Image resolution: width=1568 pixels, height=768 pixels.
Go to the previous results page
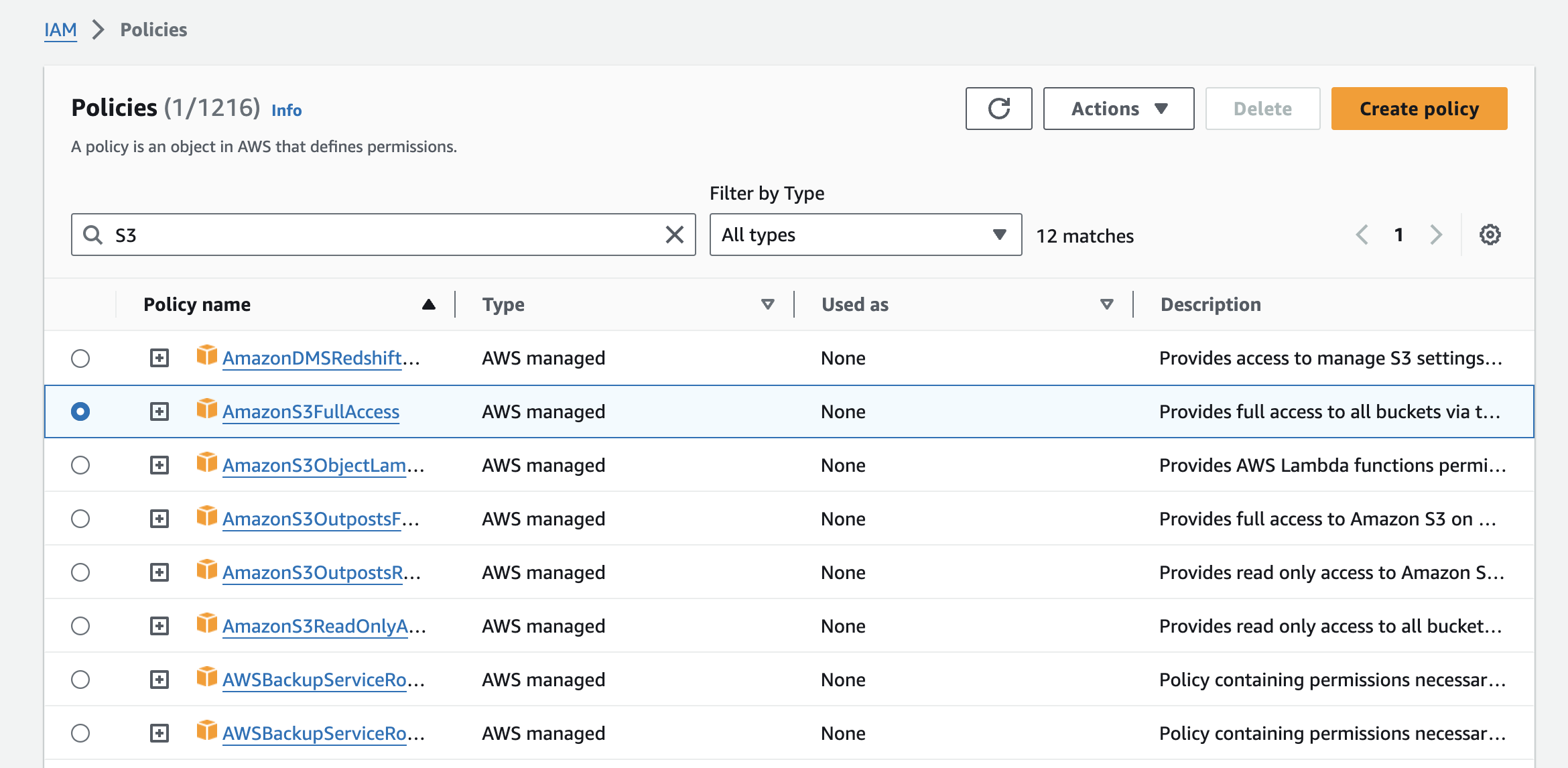1362,235
